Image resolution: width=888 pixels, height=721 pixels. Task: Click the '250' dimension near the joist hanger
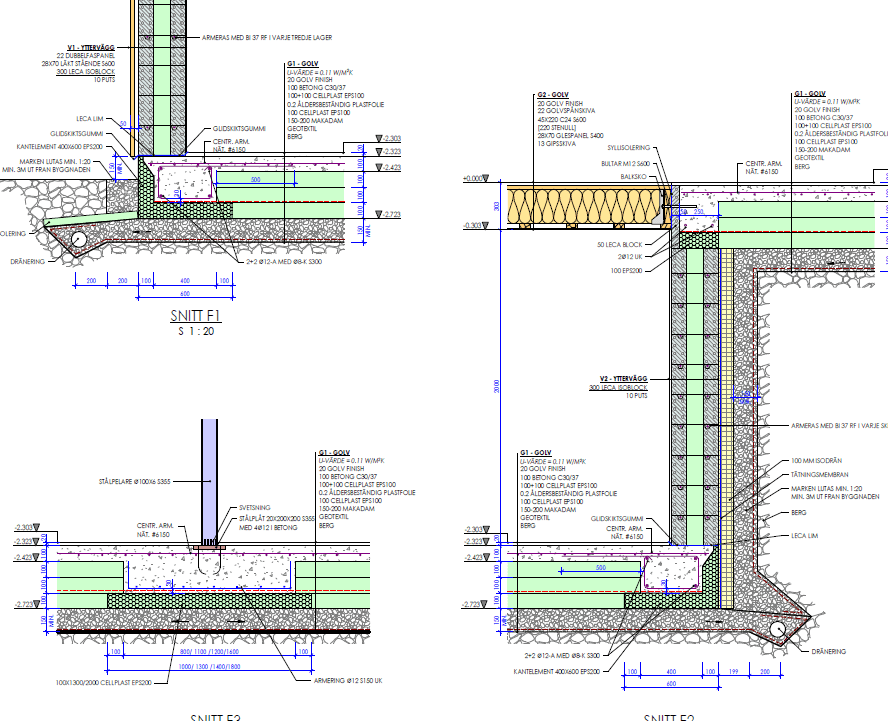[x=698, y=212]
